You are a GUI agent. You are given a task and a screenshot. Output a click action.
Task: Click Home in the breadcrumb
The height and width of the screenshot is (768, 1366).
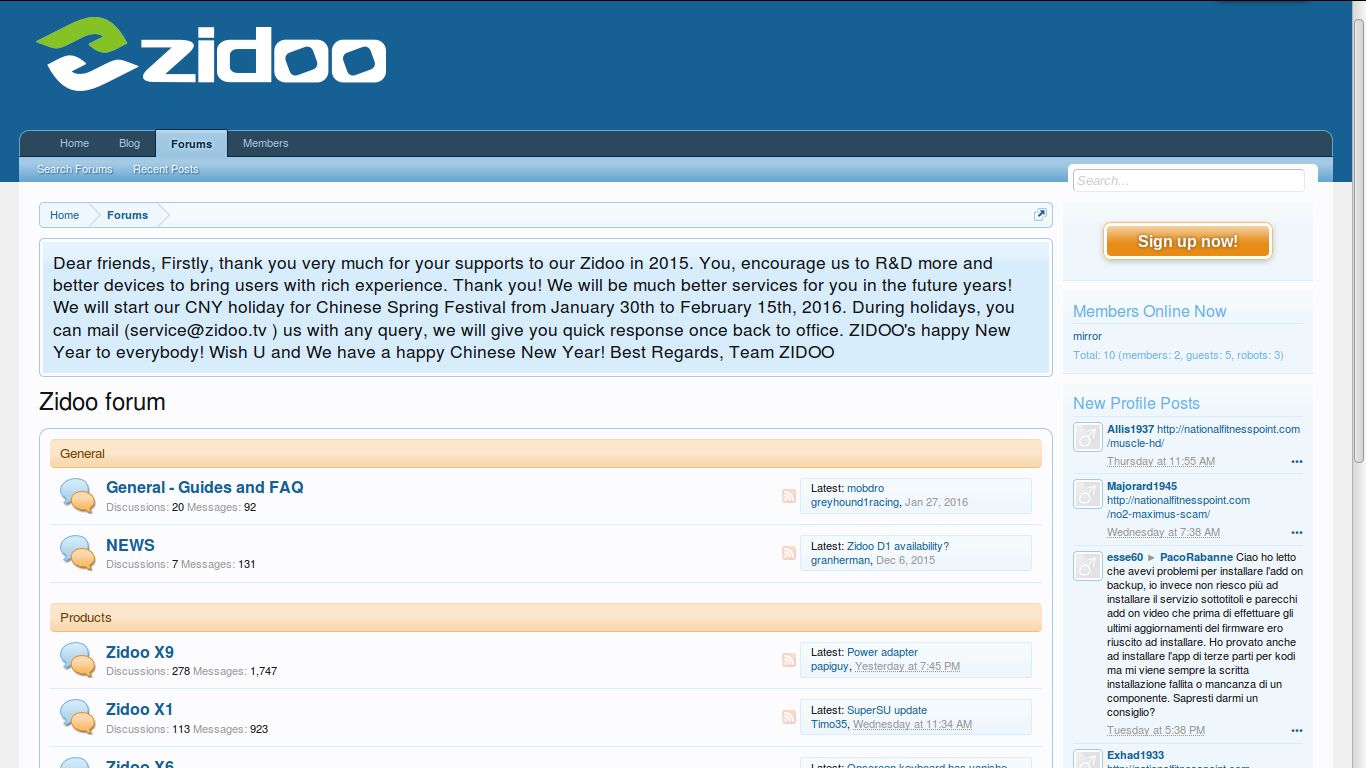coord(64,215)
